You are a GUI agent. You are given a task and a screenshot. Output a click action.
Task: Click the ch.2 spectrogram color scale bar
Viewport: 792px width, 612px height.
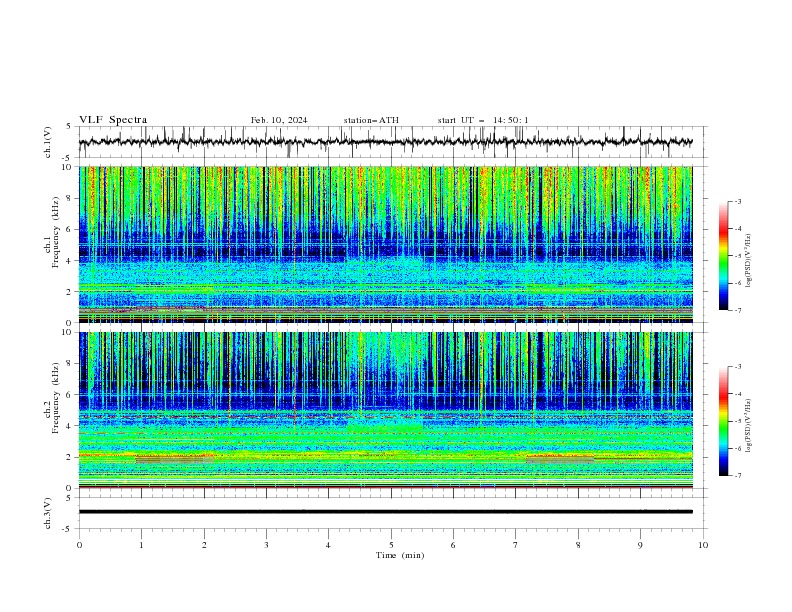[x=724, y=421]
